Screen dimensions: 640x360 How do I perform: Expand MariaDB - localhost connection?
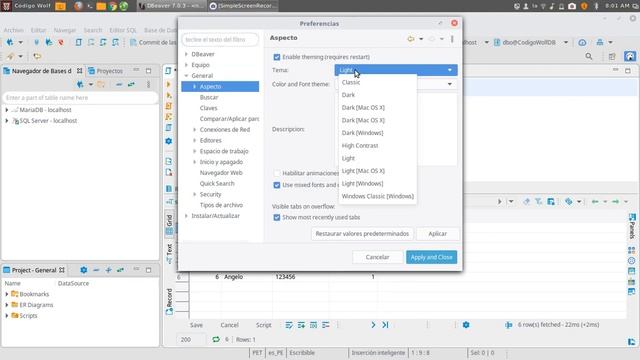coord(7,110)
